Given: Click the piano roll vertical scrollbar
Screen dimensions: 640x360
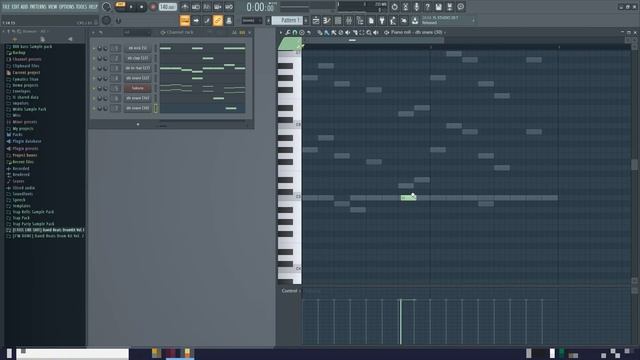Looking at the screenshot, I should point(634,164).
